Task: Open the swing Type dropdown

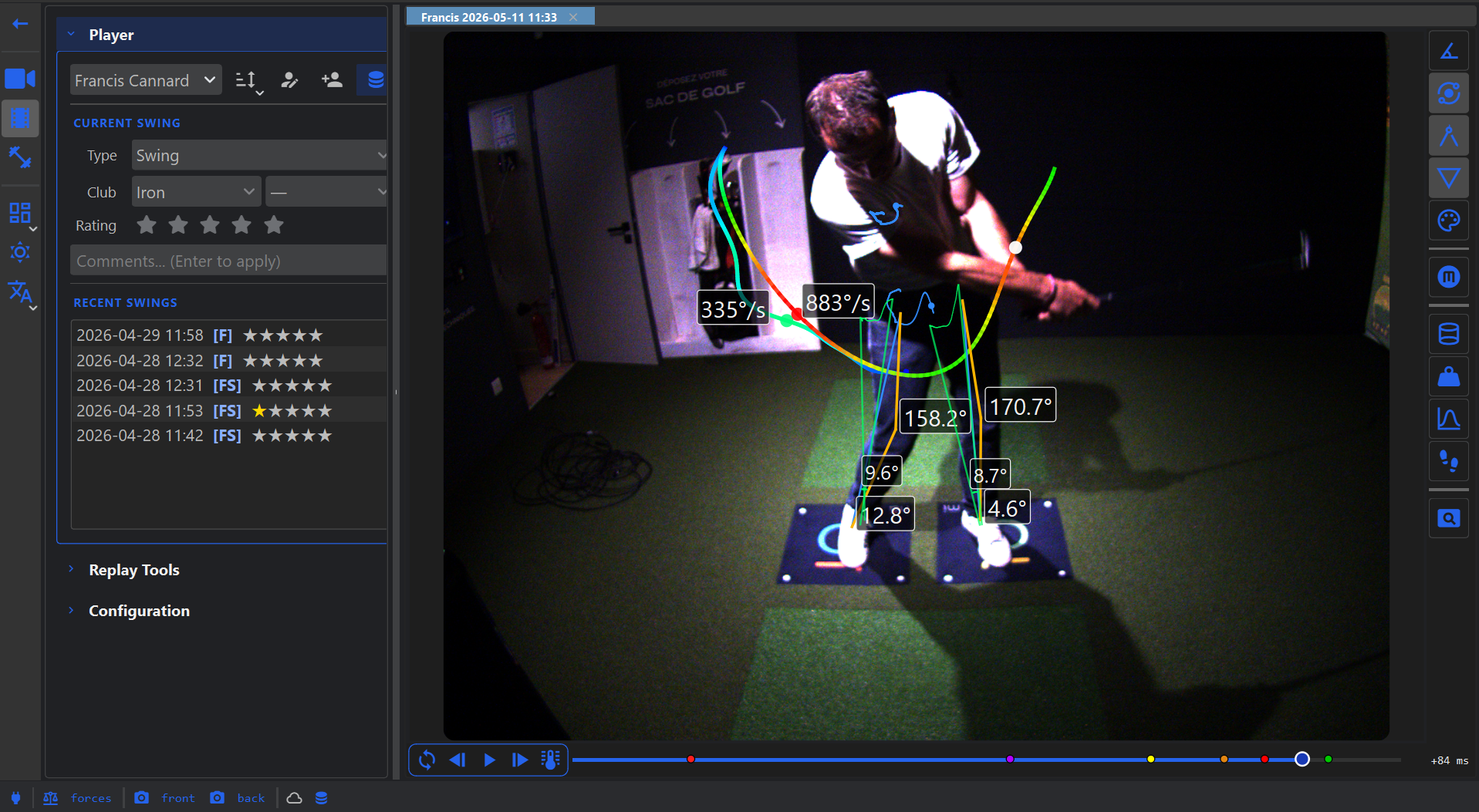Action: (259, 156)
